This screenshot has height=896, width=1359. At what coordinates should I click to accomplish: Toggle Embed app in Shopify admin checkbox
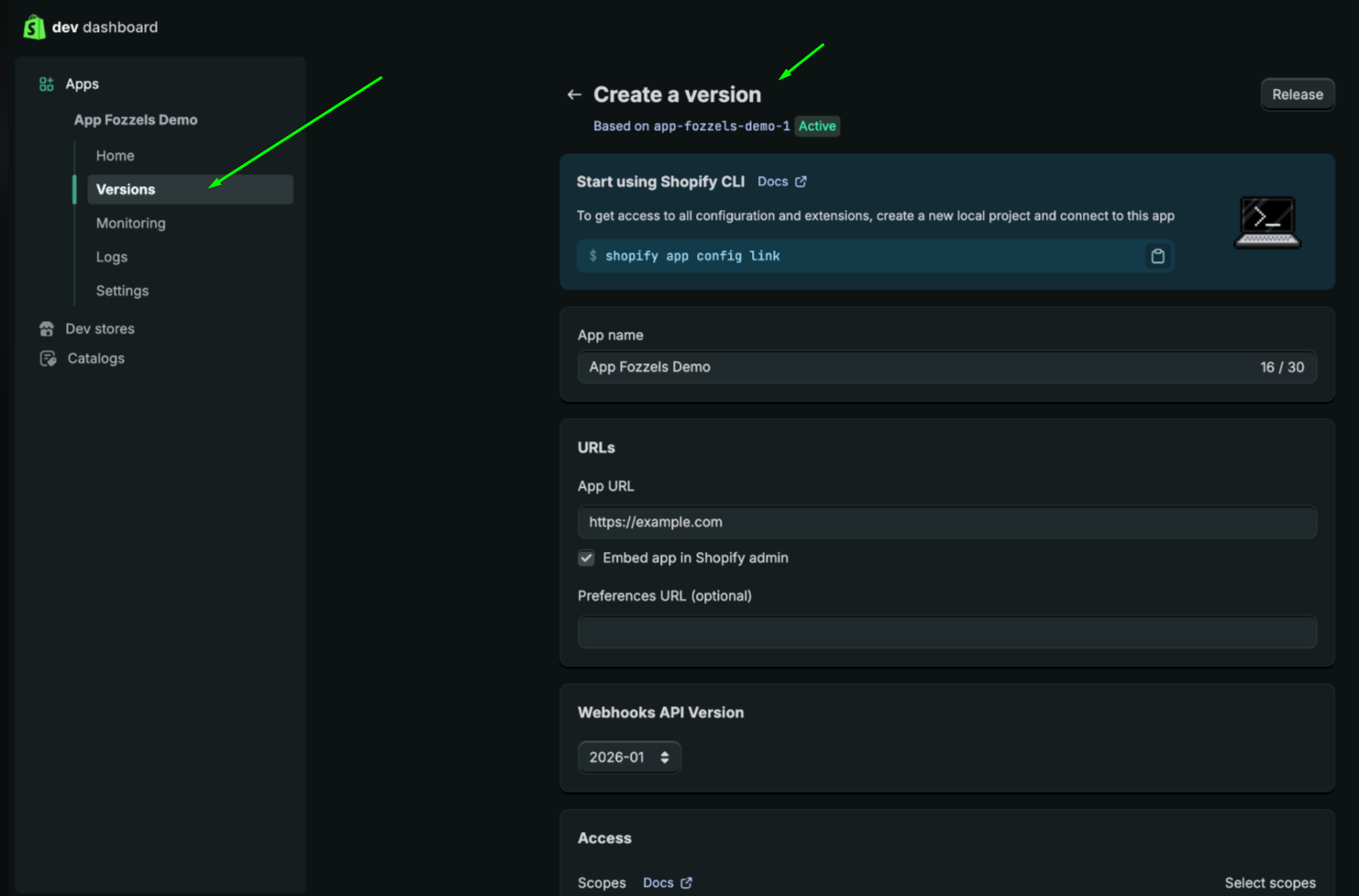(x=586, y=558)
